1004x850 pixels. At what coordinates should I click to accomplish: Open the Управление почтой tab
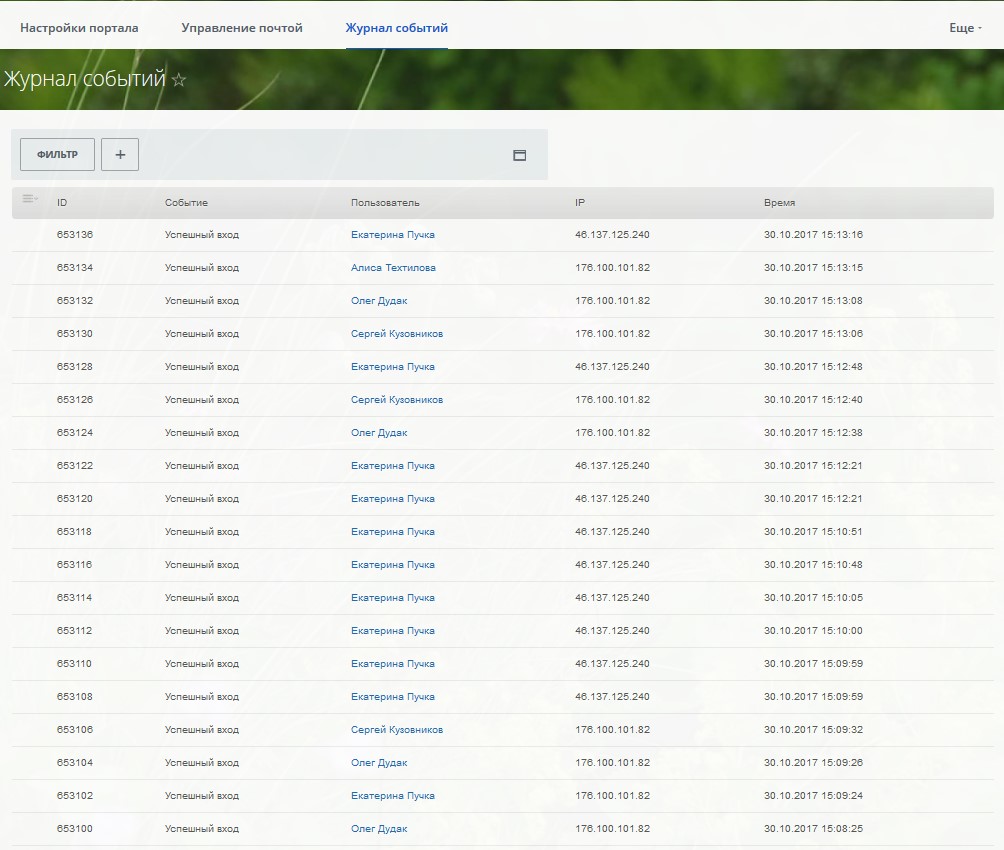point(241,28)
